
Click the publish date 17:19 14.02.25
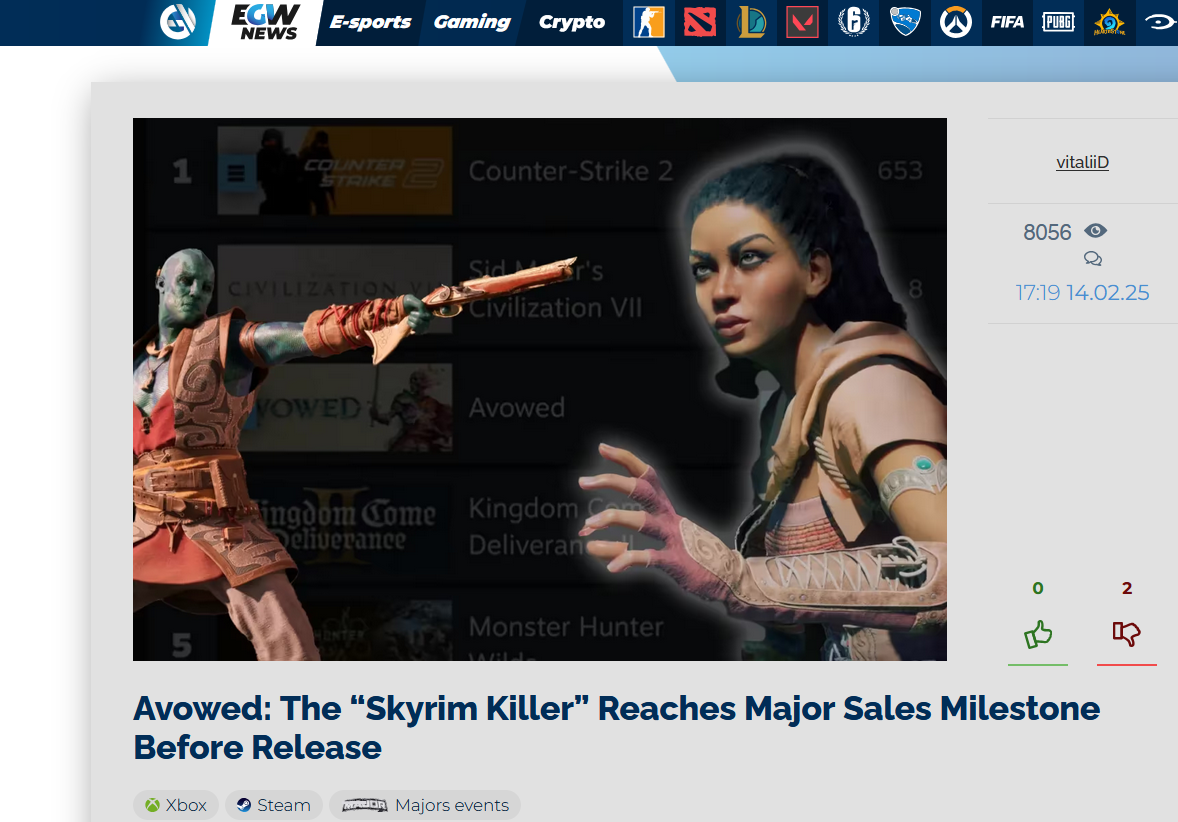pyautogui.click(x=1082, y=292)
